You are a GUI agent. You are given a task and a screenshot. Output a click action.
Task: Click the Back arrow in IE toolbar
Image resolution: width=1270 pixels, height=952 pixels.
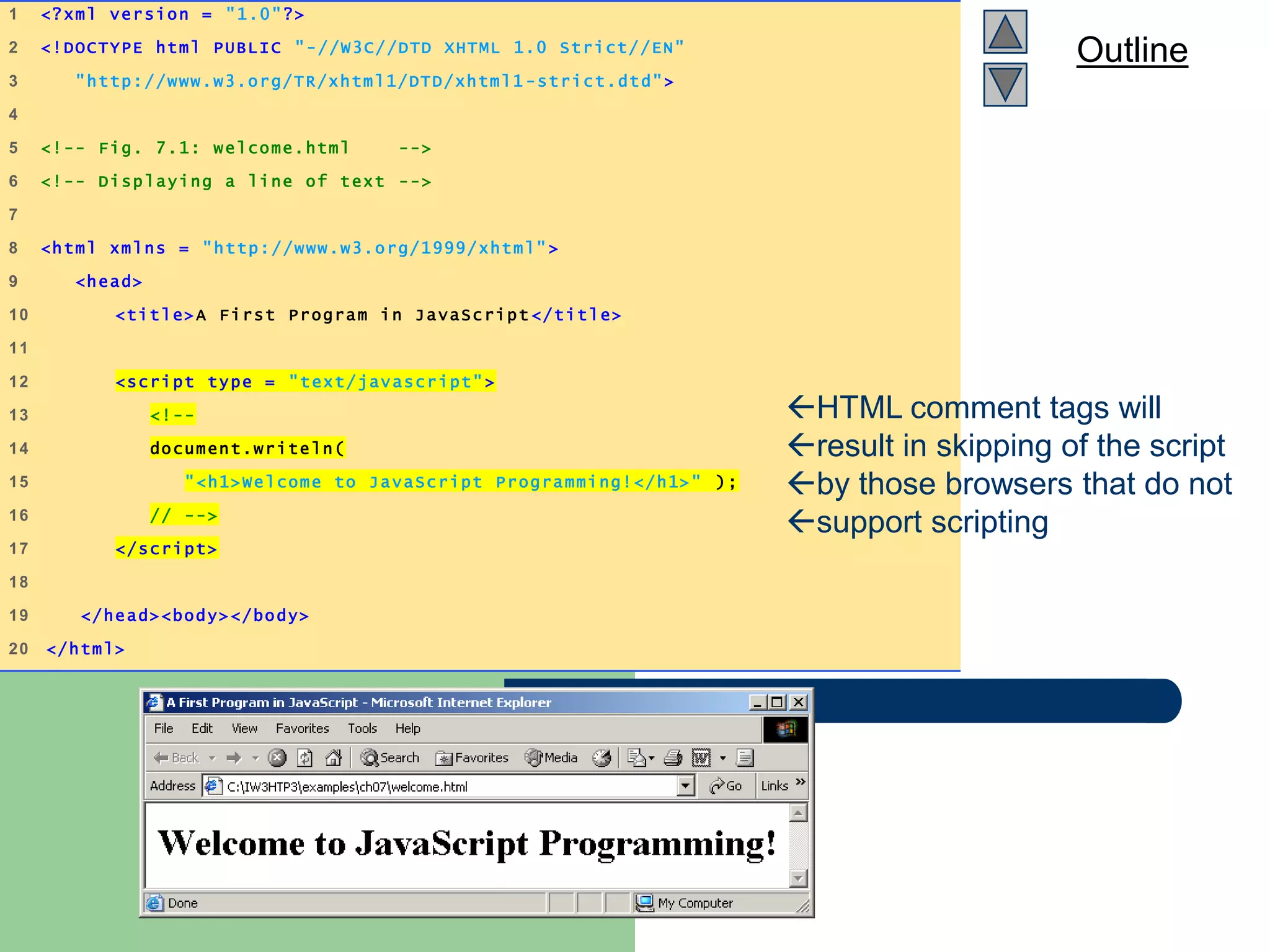click(x=176, y=757)
